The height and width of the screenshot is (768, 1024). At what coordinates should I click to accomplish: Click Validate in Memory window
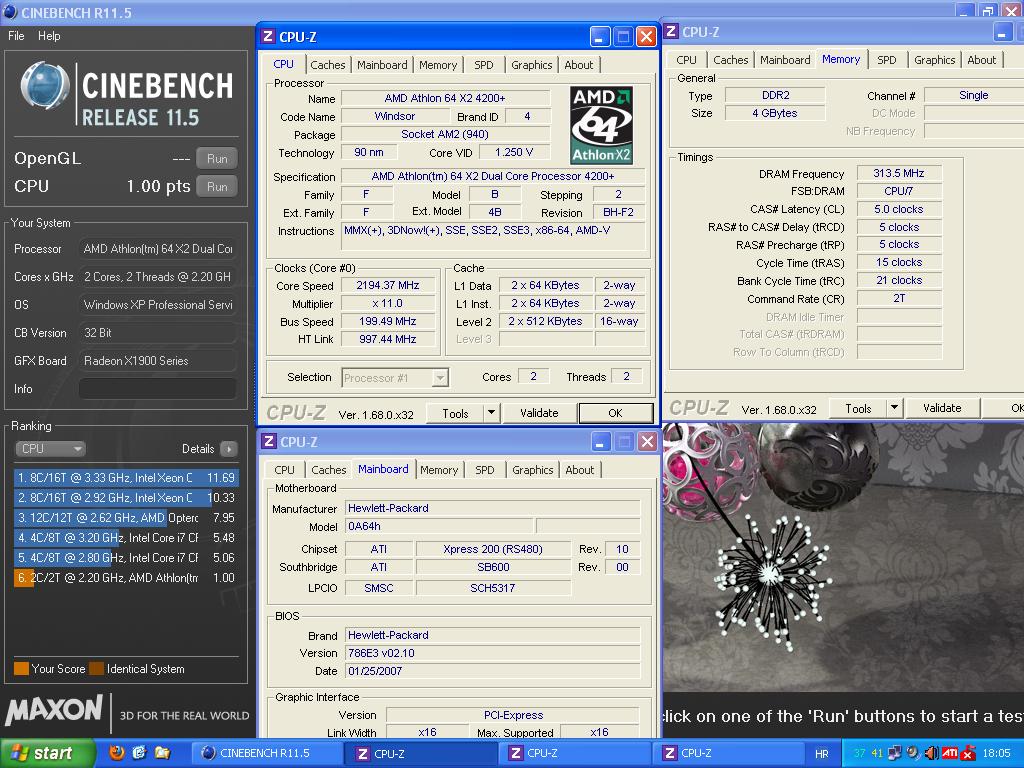pyautogui.click(x=942, y=408)
